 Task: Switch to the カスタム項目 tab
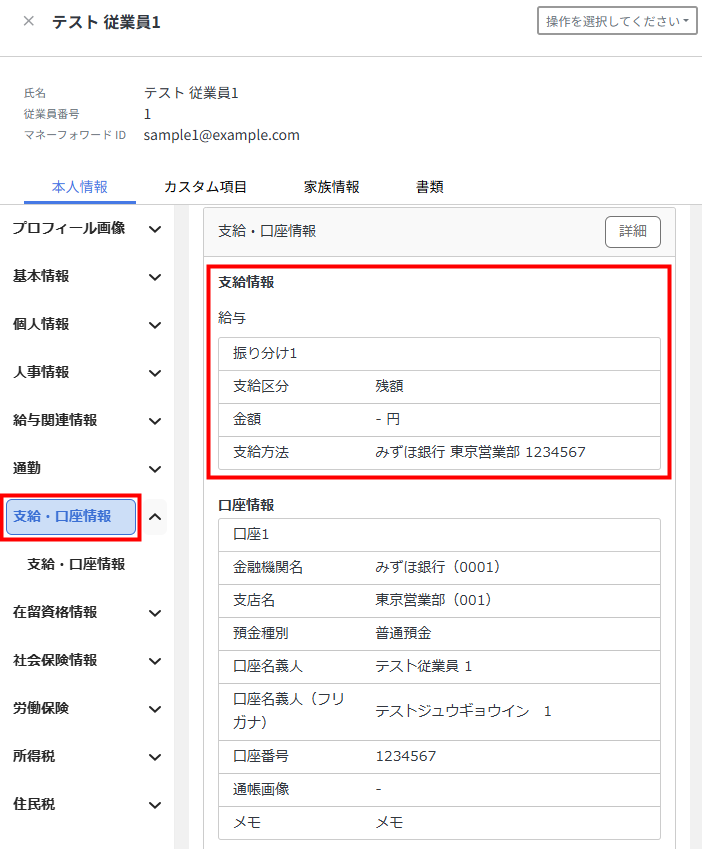[x=205, y=187]
